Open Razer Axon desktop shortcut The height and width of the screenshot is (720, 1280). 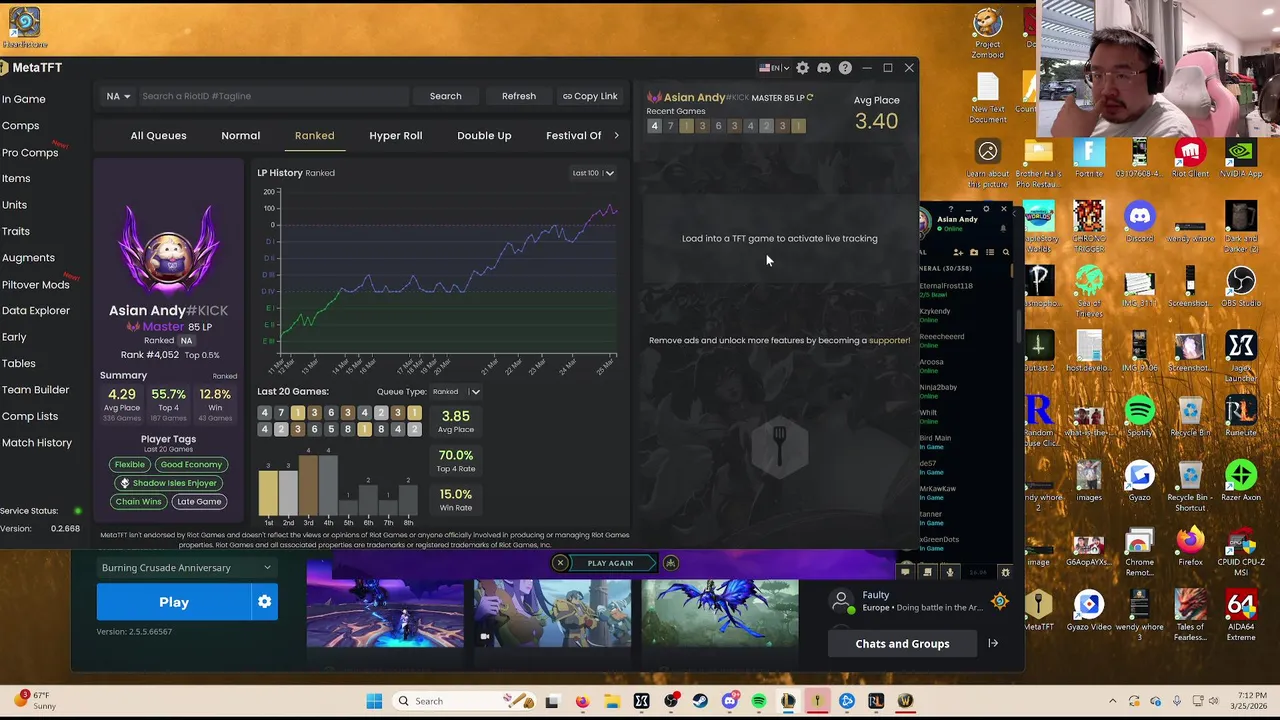coord(1241,481)
